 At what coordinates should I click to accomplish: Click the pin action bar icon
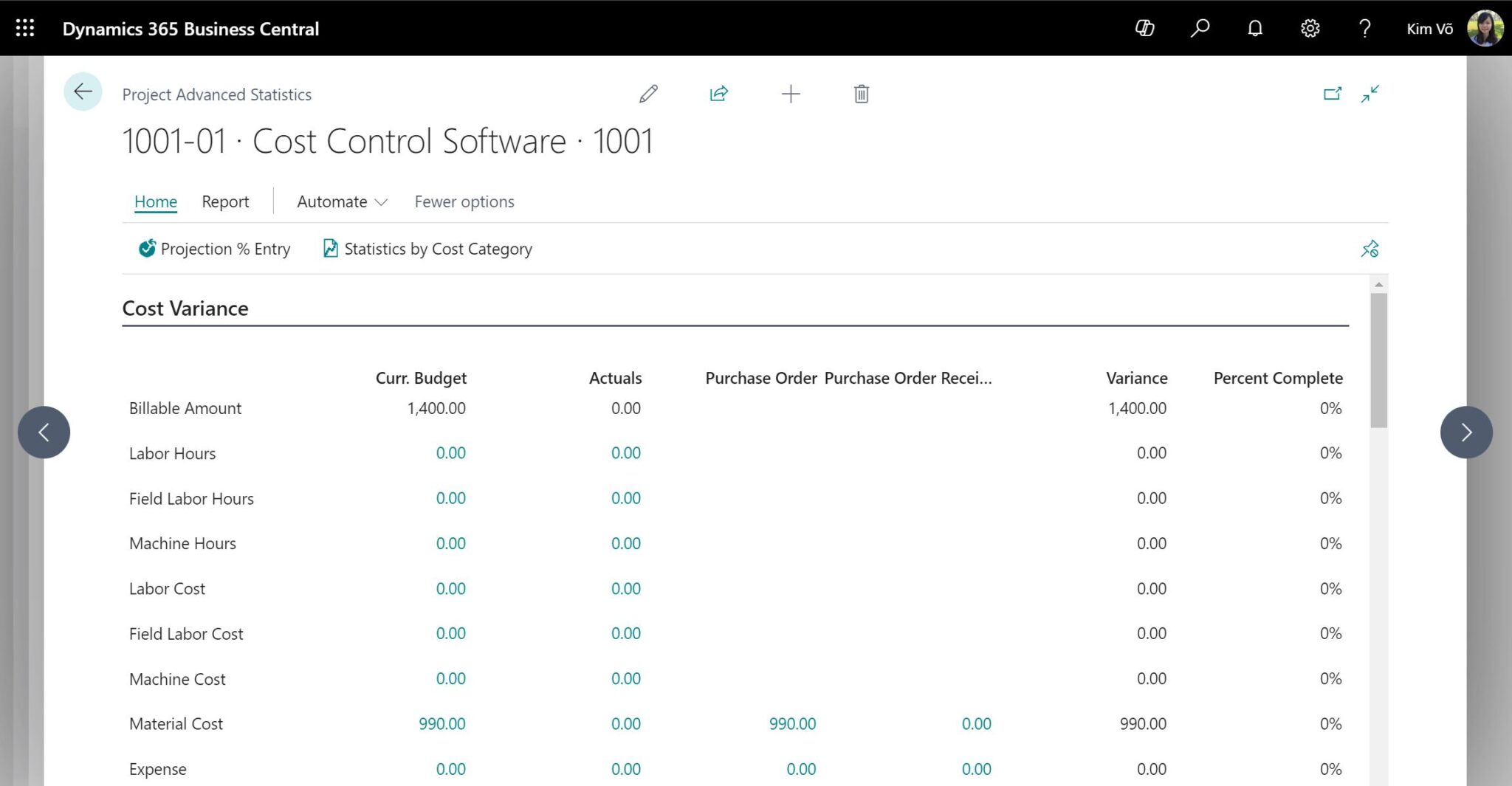(1370, 249)
